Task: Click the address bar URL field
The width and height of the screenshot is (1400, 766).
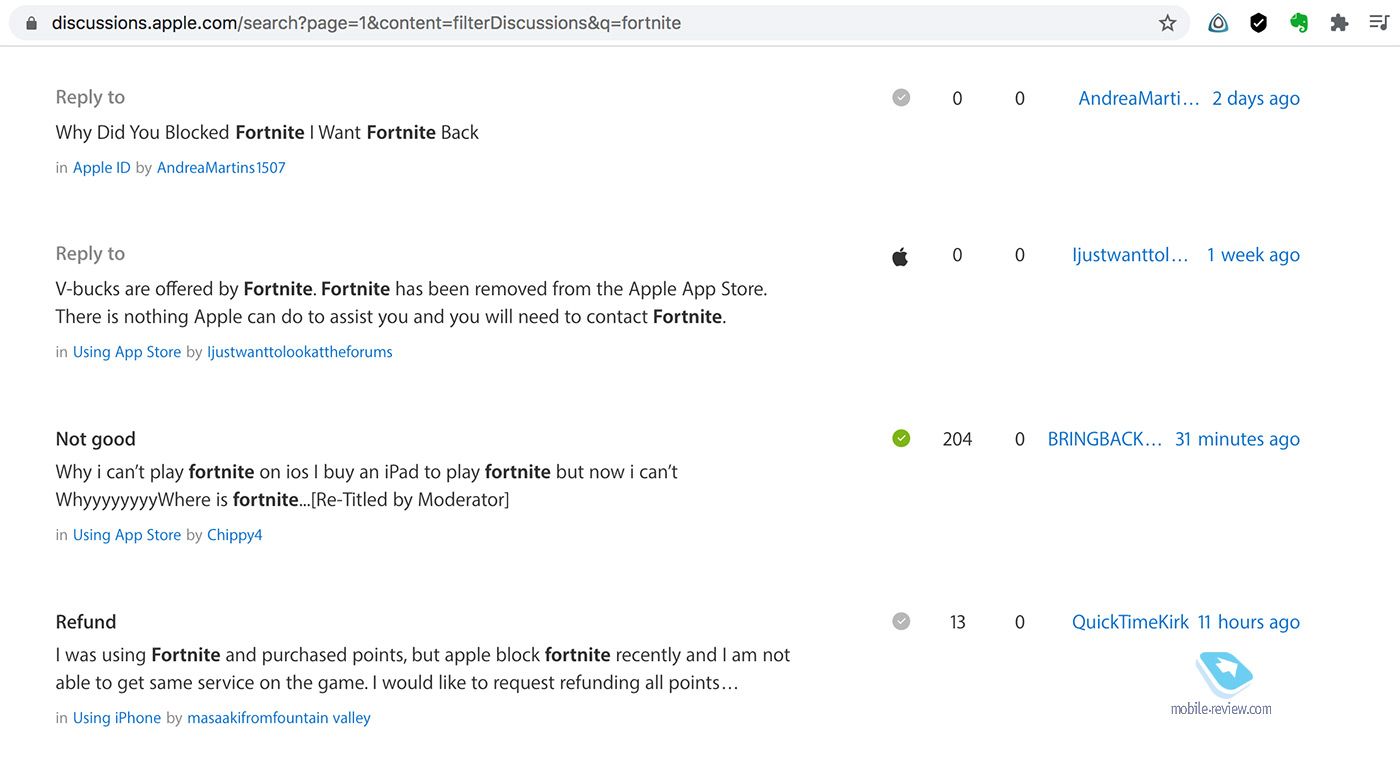Action: (600, 23)
